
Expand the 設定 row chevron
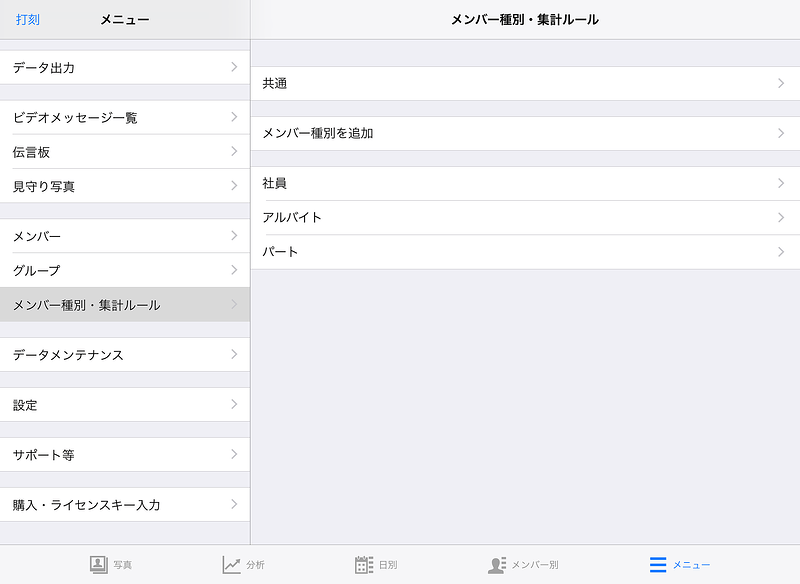[234, 405]
